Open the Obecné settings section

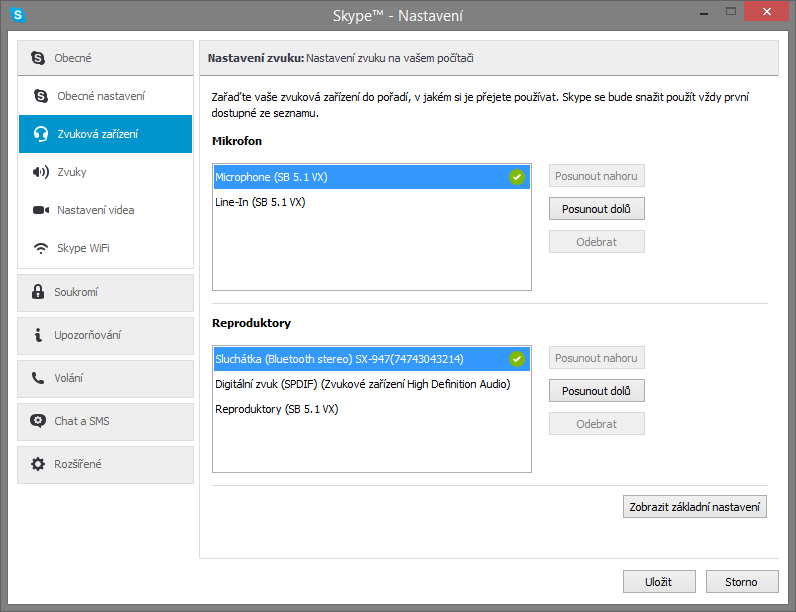tap(106, 58)
